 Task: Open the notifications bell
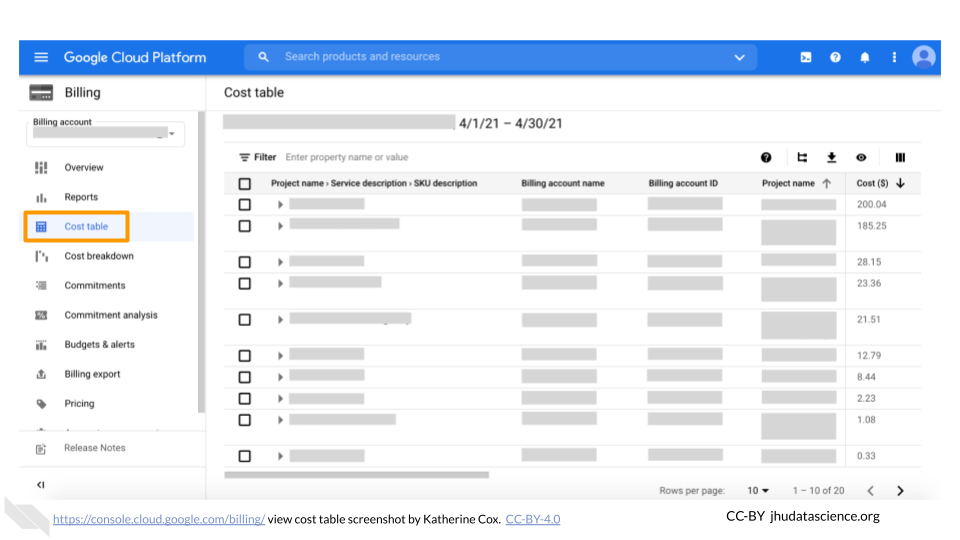[x=864, y=57]
